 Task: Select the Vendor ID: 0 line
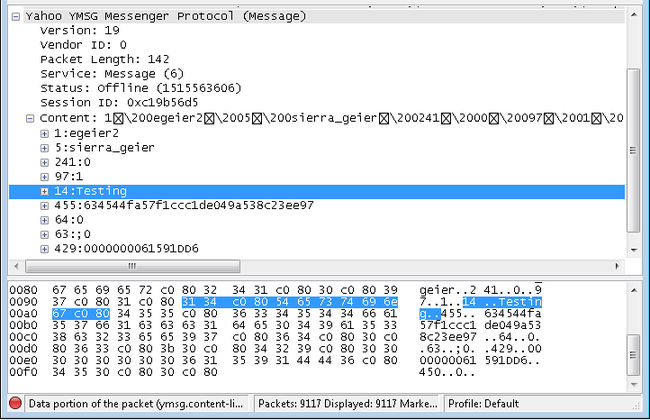(x=83, y=45)
